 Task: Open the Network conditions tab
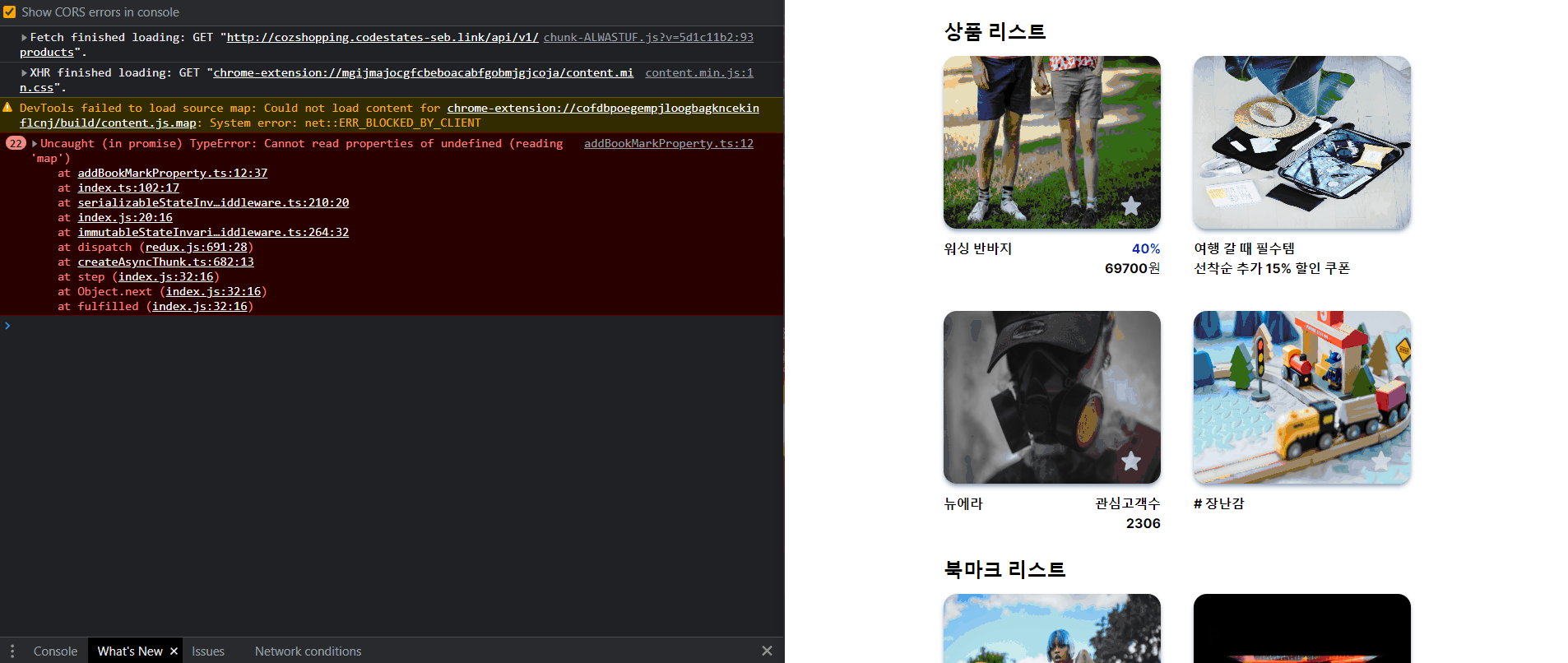pos(308,651)
